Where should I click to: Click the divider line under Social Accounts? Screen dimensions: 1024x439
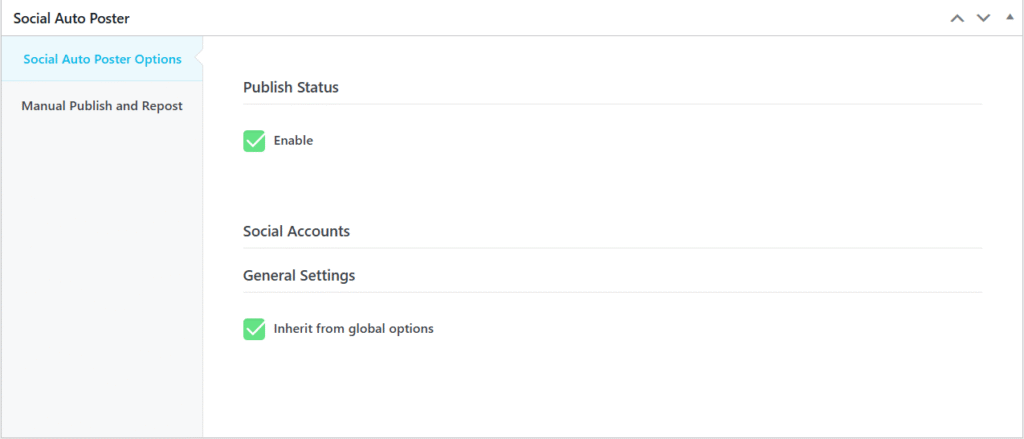[612, 248]
